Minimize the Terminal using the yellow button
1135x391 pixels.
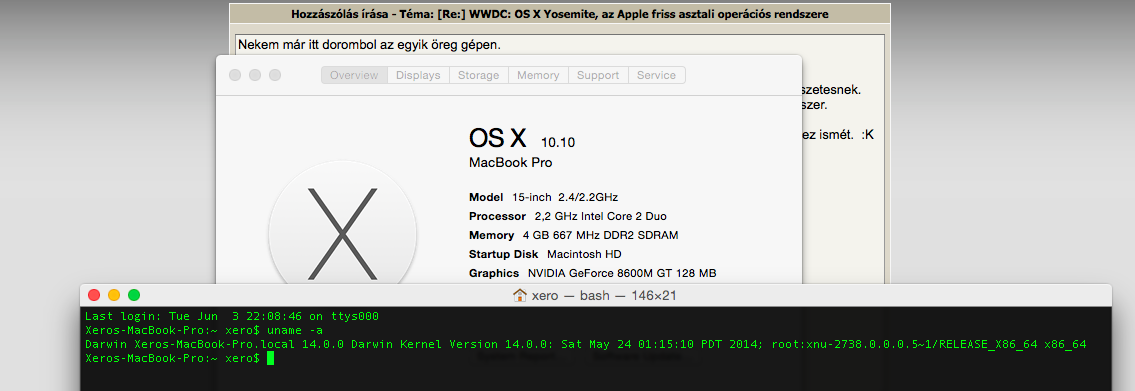point(114,295)
